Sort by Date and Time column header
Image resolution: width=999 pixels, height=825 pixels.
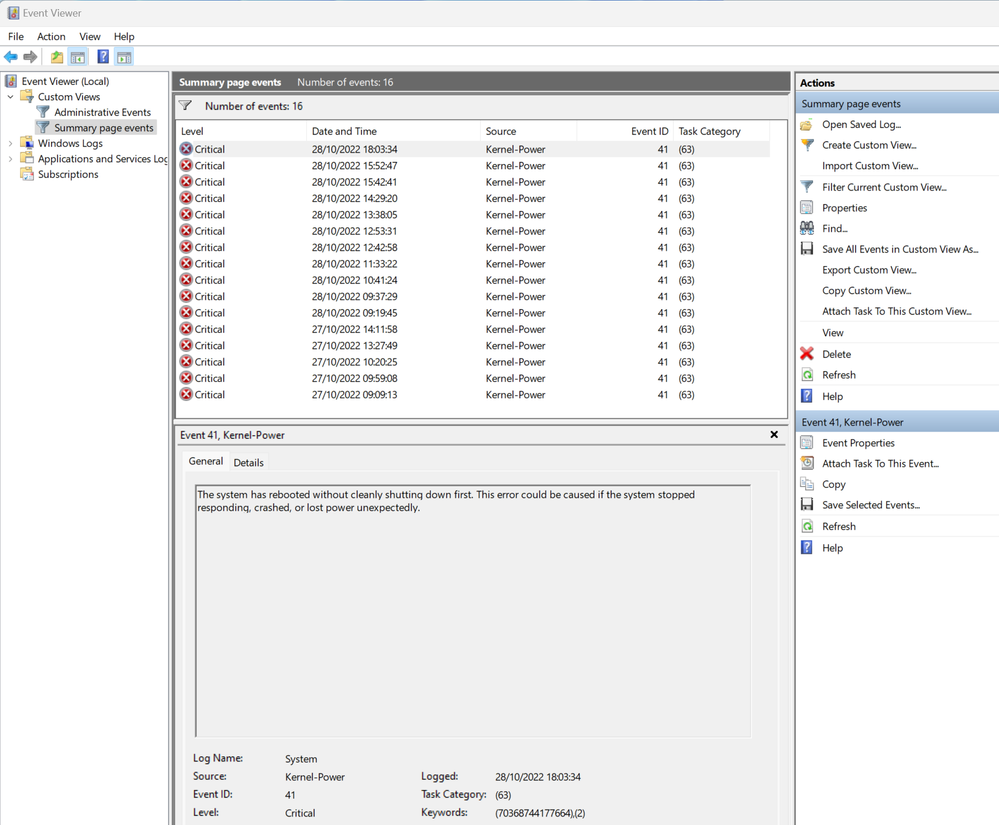click(x=394, y=131)
